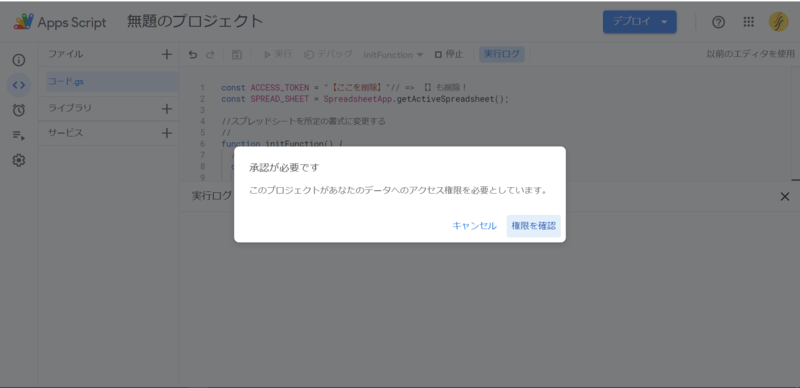
Task: Click キャンセル in the authorization dialog
Action: point(474,226)
